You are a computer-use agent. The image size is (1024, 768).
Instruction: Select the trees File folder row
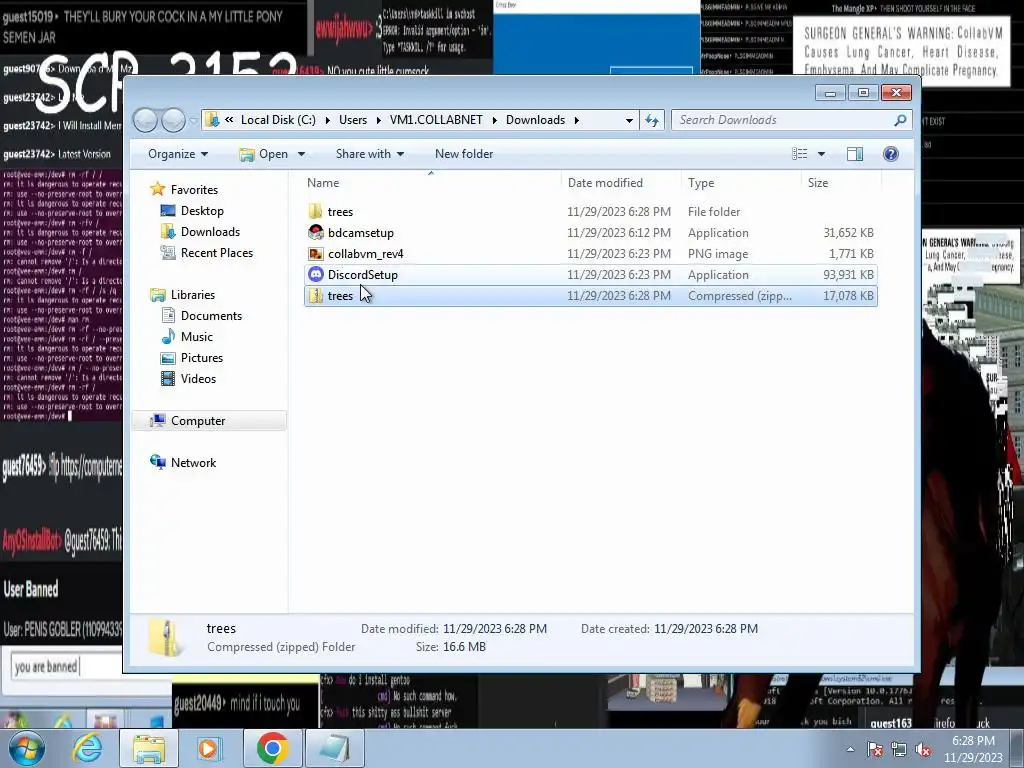pos(590,212)
